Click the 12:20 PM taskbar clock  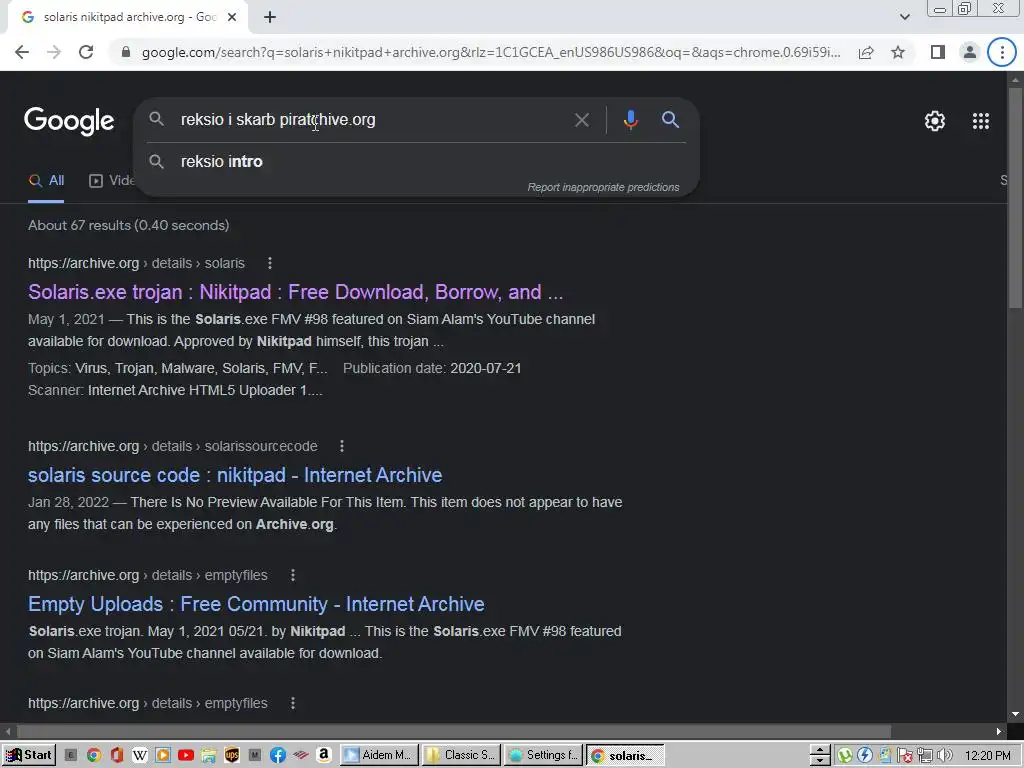987,756
